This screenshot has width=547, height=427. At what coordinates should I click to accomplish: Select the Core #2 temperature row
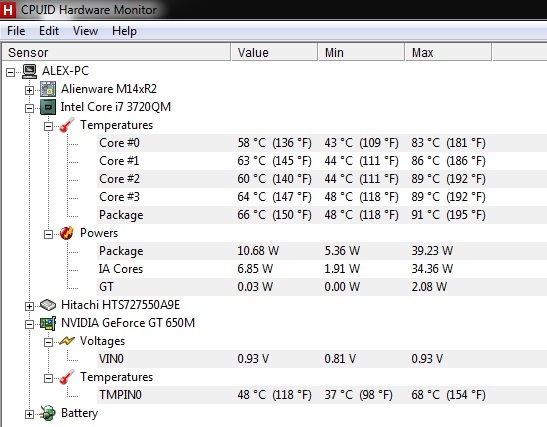point(322,179)
